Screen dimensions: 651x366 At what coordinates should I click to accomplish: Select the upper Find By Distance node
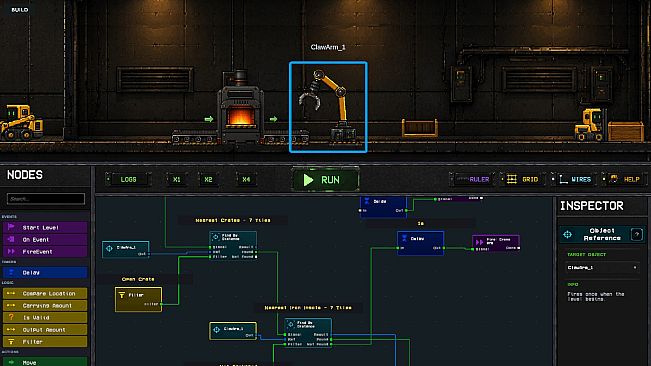(233, 246)
